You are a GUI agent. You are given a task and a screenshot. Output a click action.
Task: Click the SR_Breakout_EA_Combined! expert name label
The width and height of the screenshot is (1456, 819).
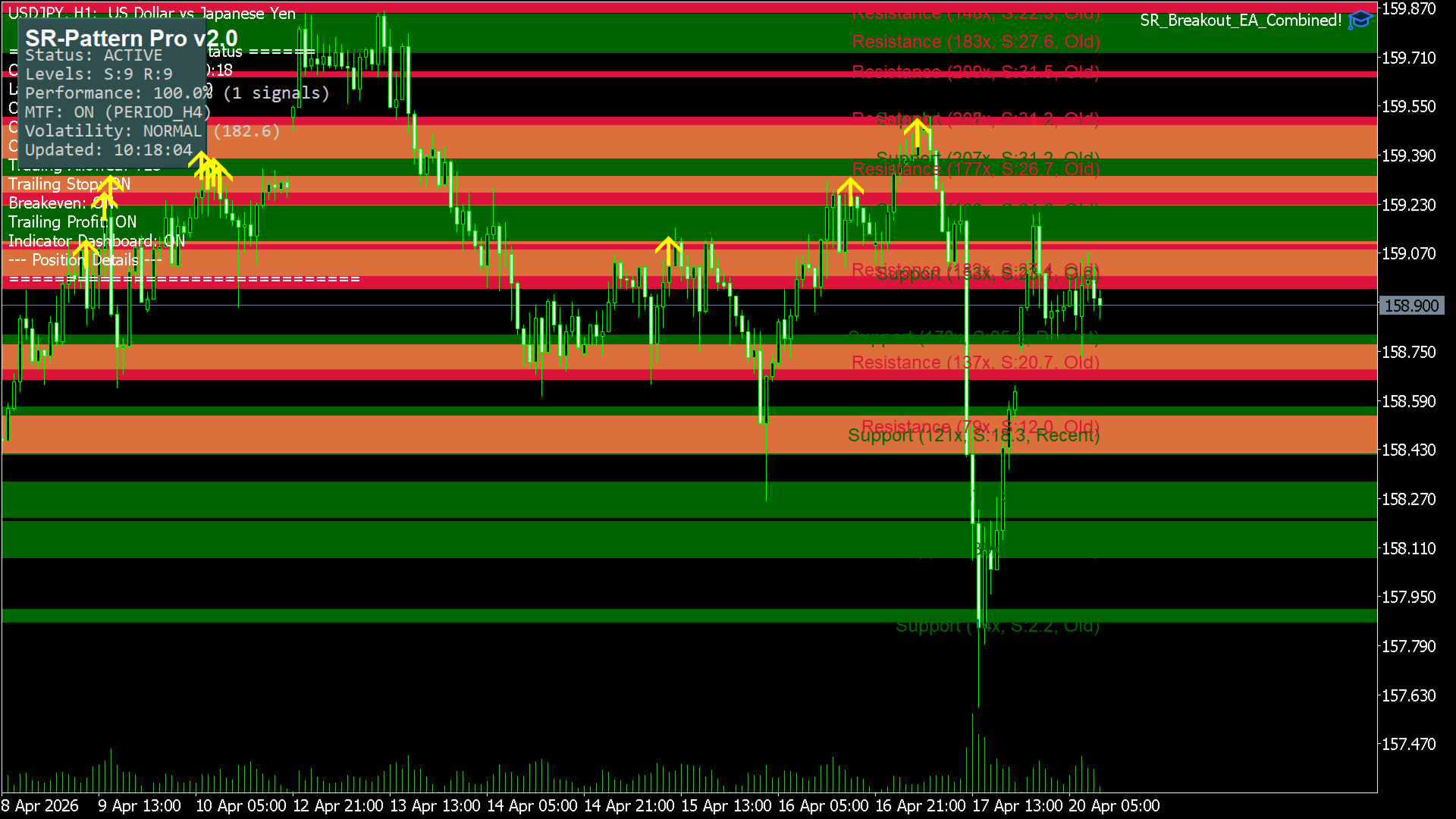tap(1241, 20)
